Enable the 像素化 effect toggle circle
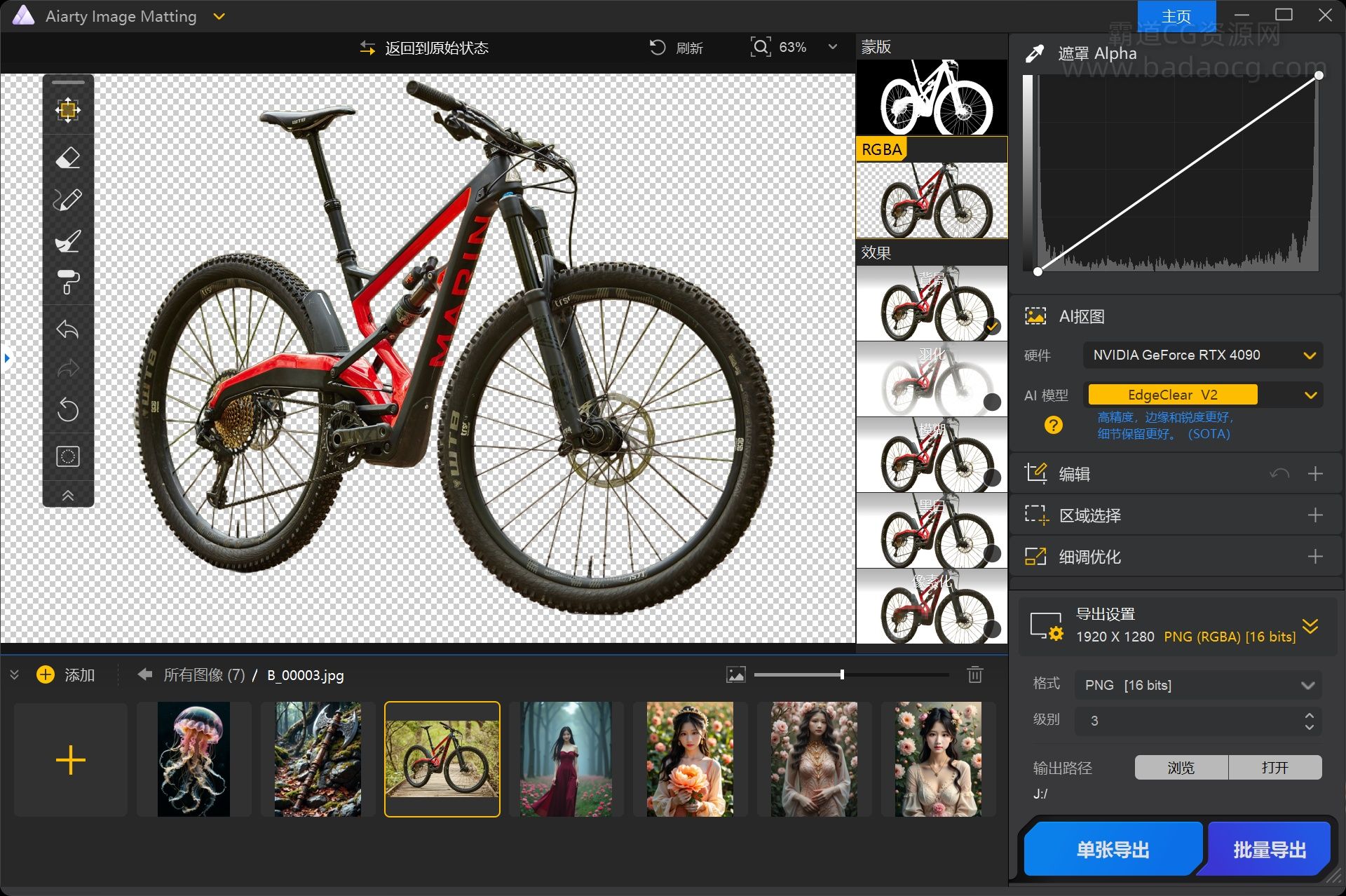The height and width of the screenshot is (896, 1346). point(992,629)
